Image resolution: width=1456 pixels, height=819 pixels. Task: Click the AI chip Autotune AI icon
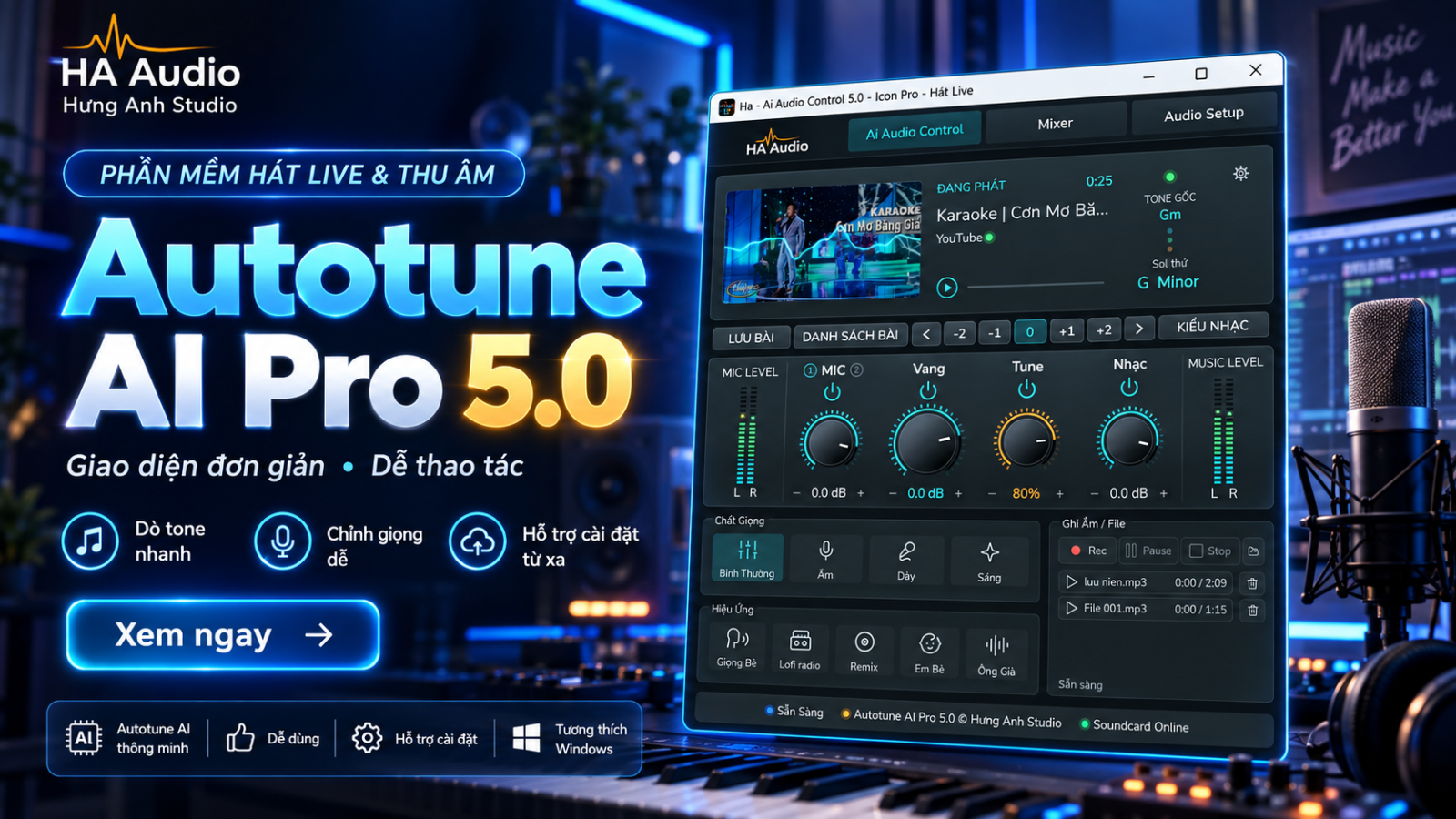(x=84, y=738)
